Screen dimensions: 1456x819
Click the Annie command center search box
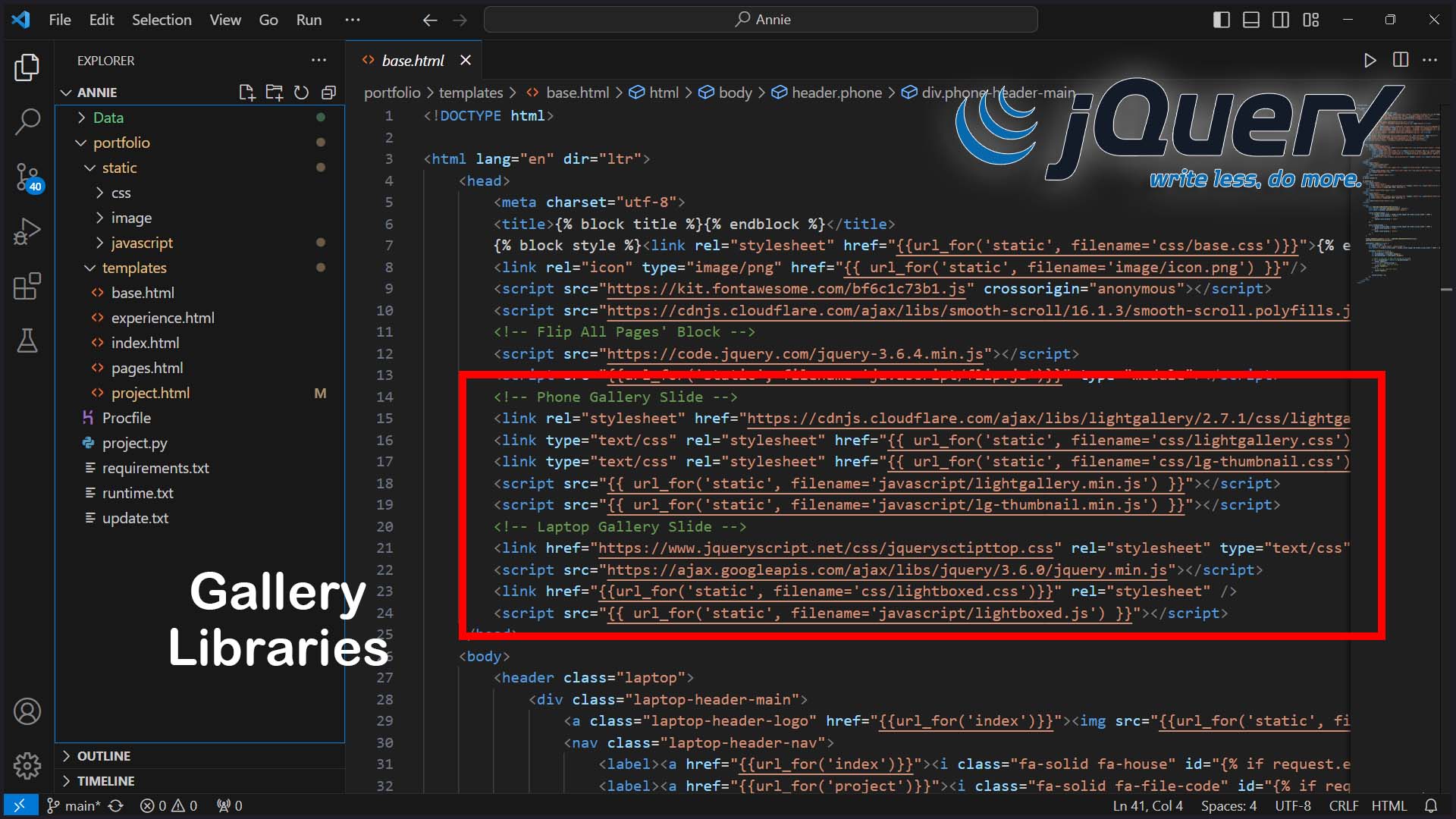(761, 20)
